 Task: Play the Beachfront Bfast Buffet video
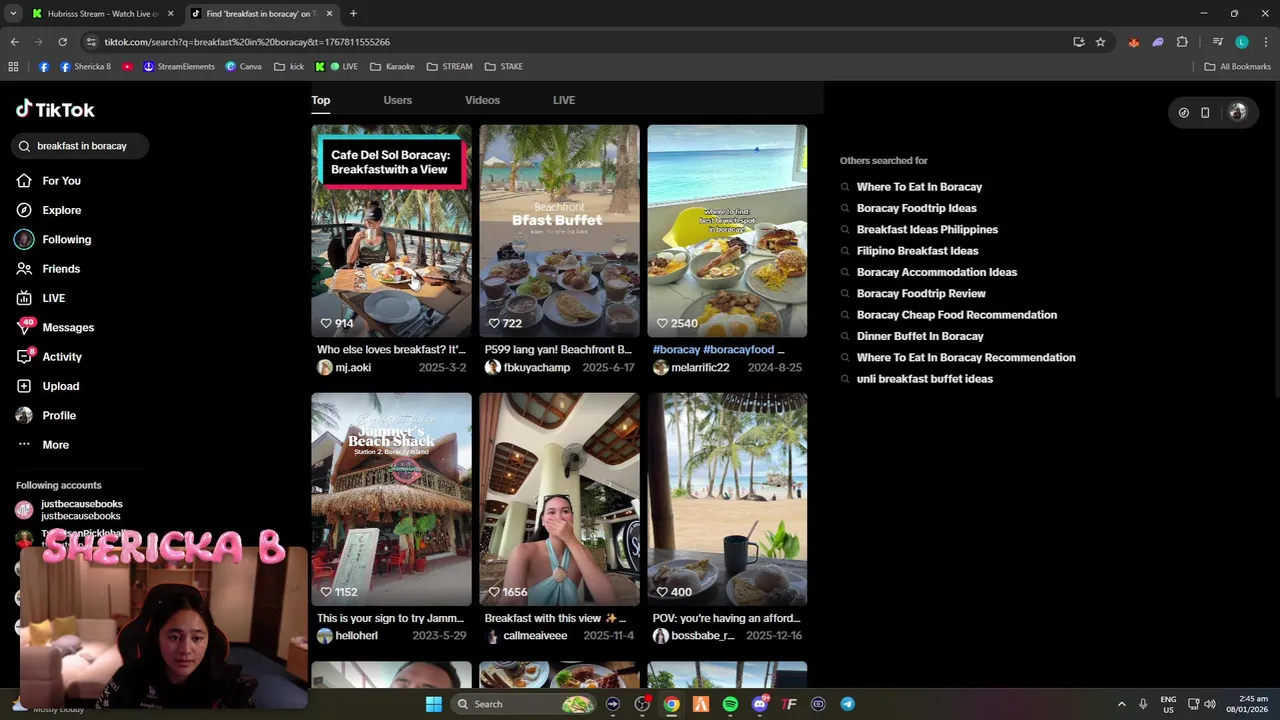pyautogui.click(x=559, y=231)
